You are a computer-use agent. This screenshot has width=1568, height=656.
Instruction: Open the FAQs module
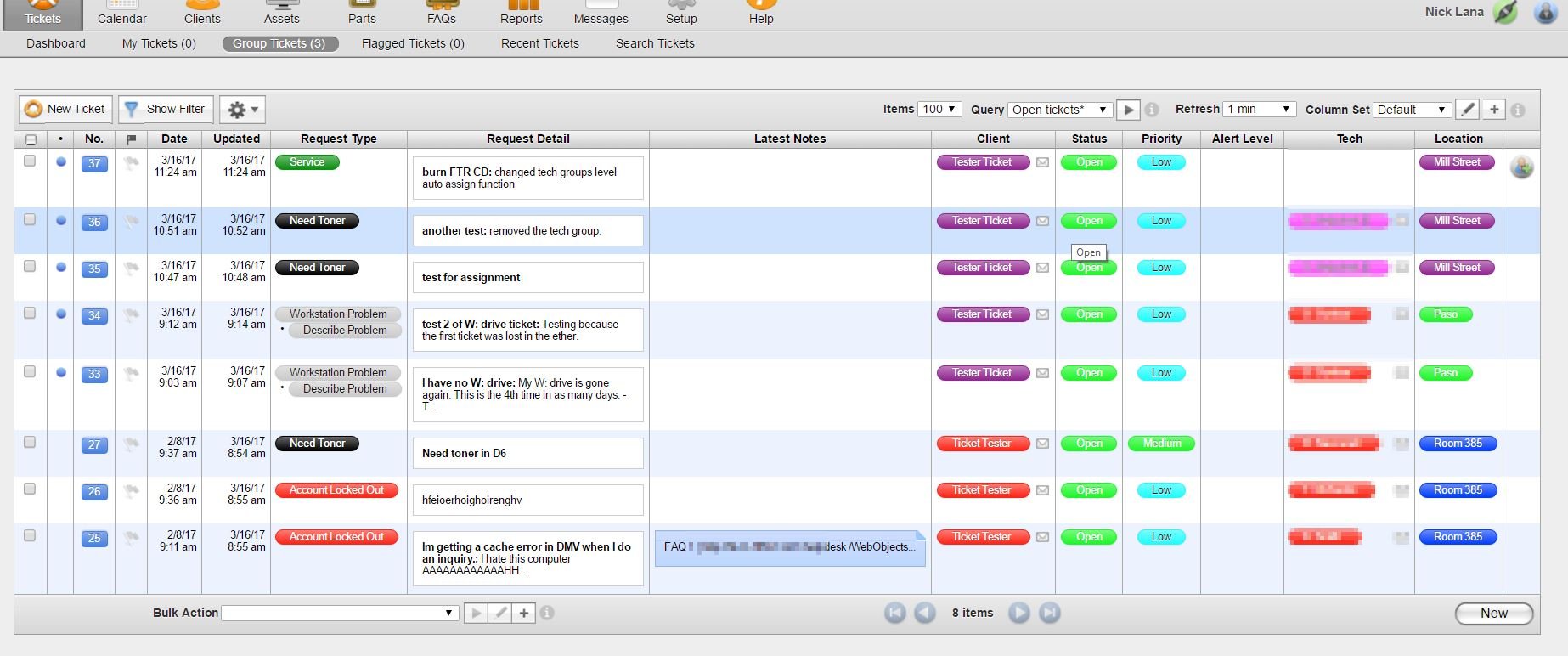[441, 14]
